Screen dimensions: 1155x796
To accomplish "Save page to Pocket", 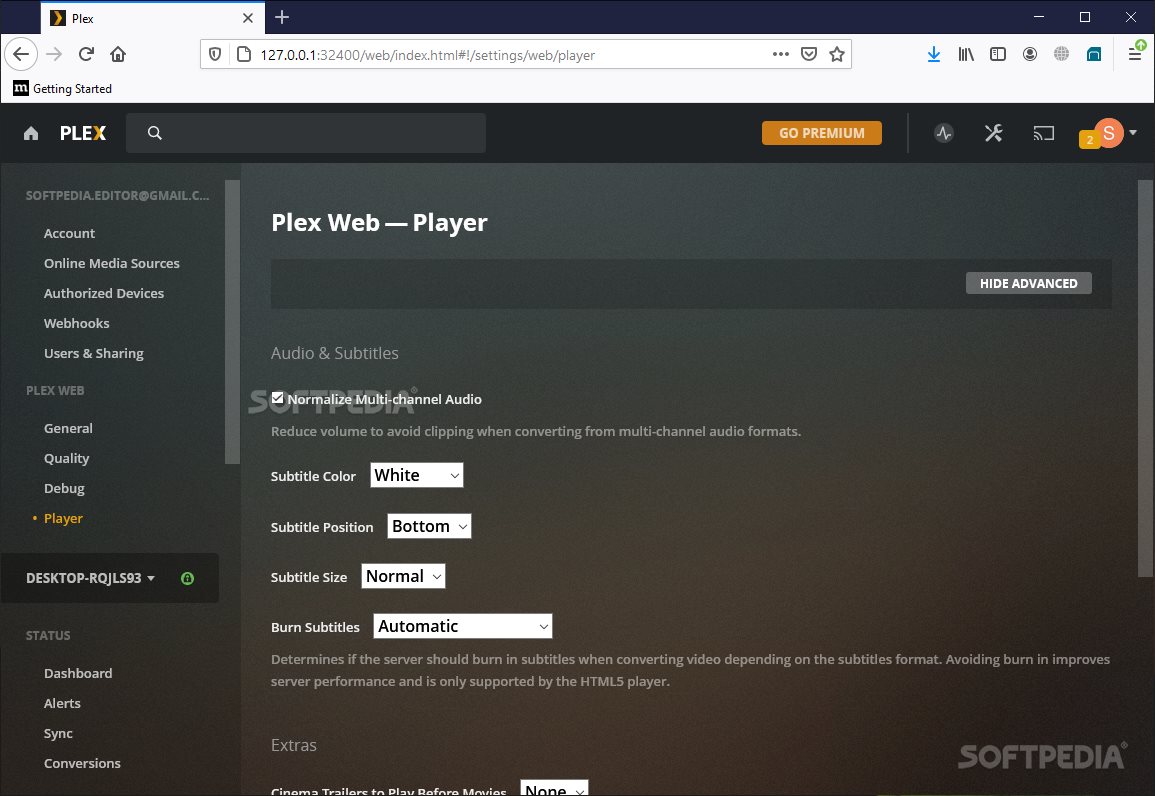I will (x=809, y=54).
